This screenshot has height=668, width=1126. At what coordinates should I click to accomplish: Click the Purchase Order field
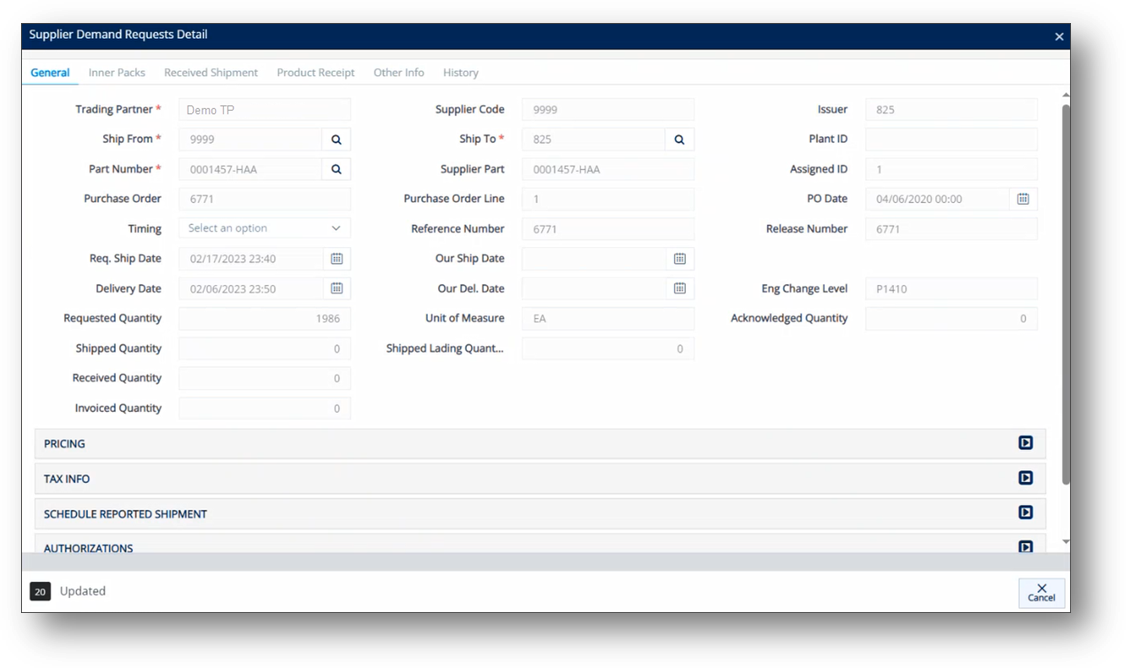click(x=264, y=199)
